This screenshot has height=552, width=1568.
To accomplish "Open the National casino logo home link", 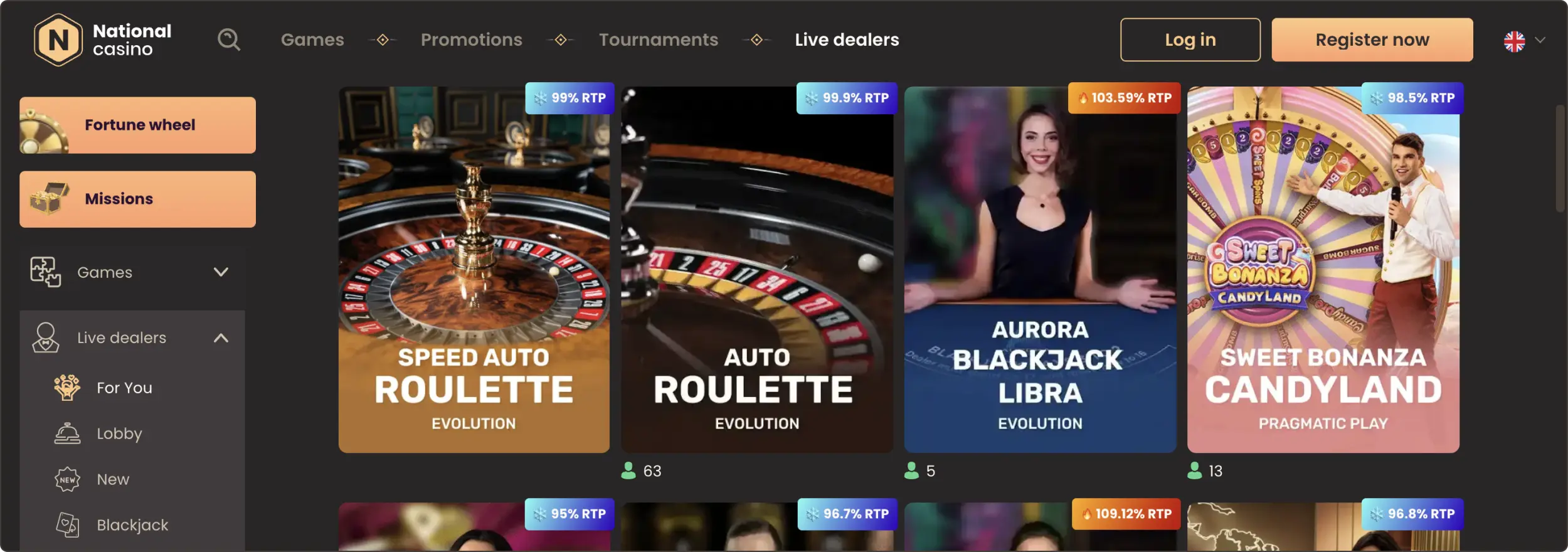I will (x=103, y=40).
